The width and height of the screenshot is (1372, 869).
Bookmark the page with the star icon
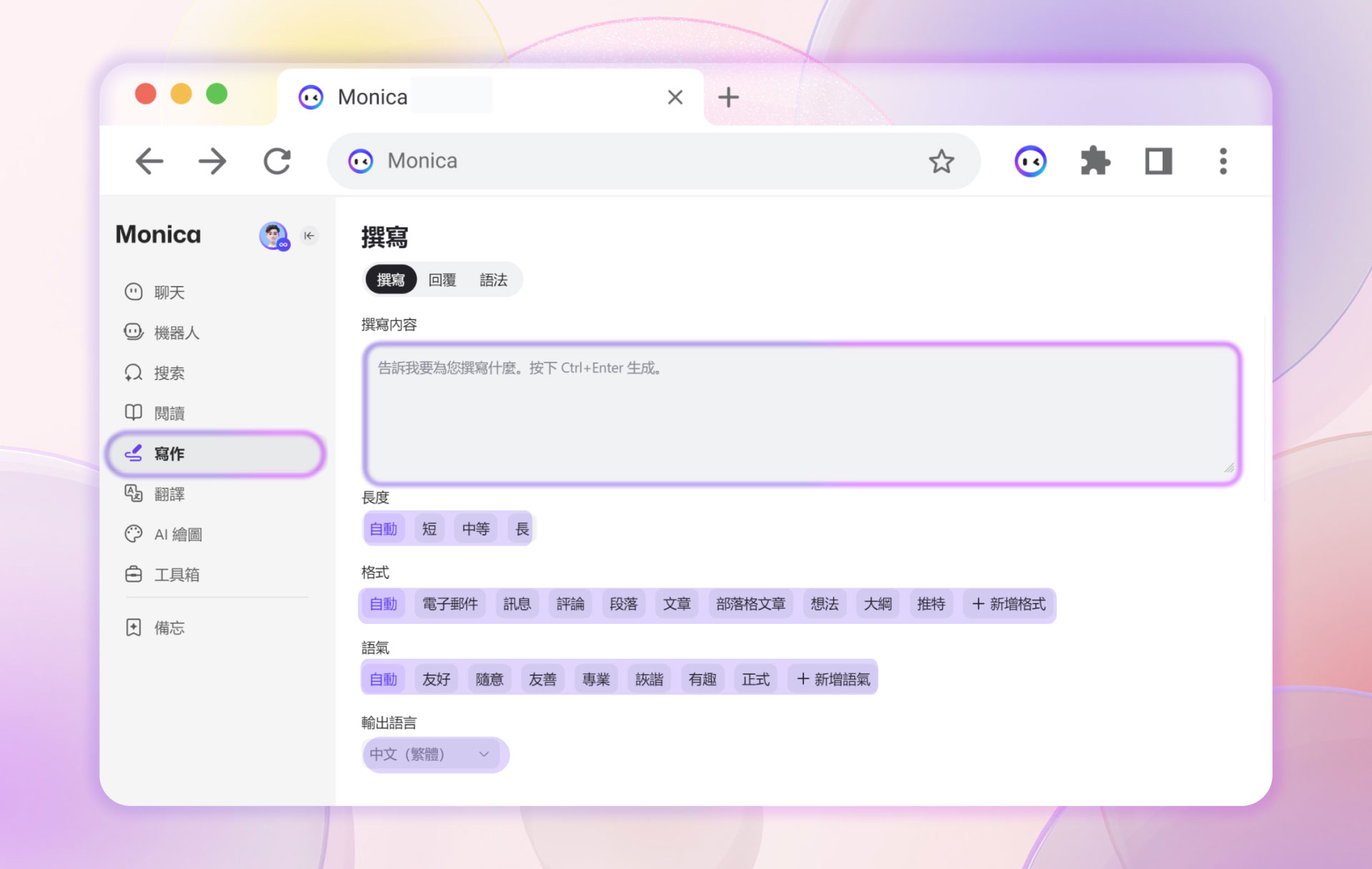click(941, 162)
